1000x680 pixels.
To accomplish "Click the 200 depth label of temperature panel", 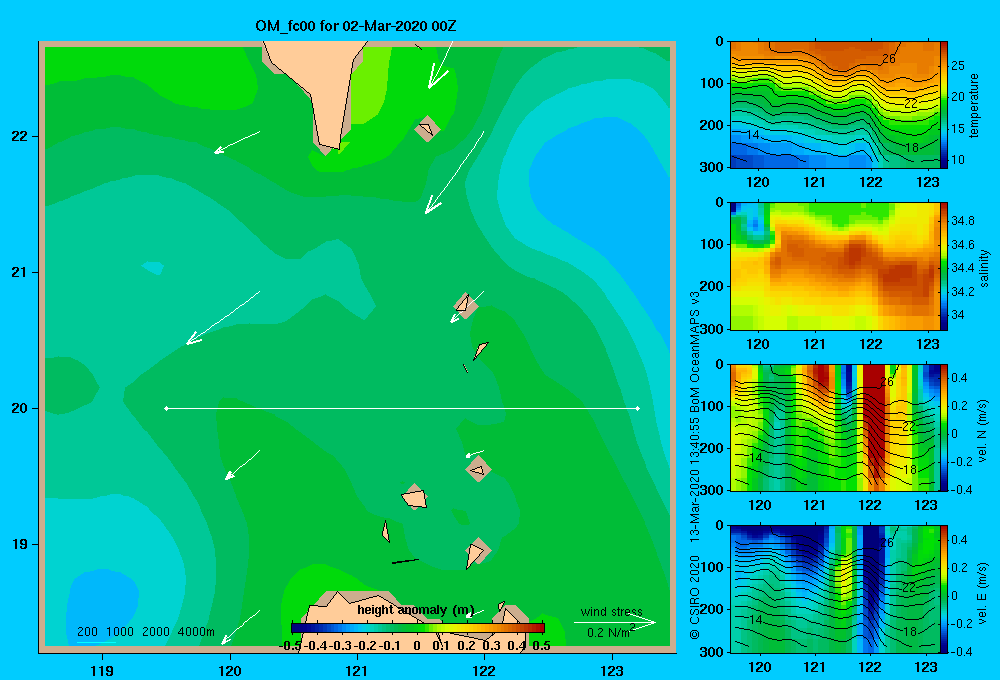I will (711, 126).
